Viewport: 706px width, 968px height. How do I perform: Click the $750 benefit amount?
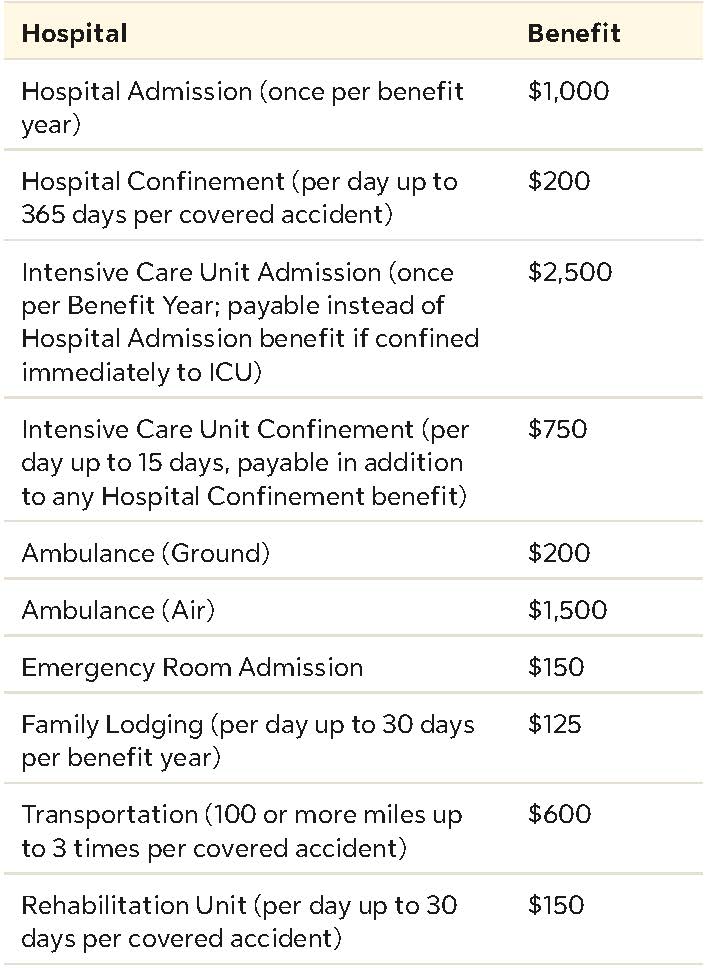pos(557,430)
